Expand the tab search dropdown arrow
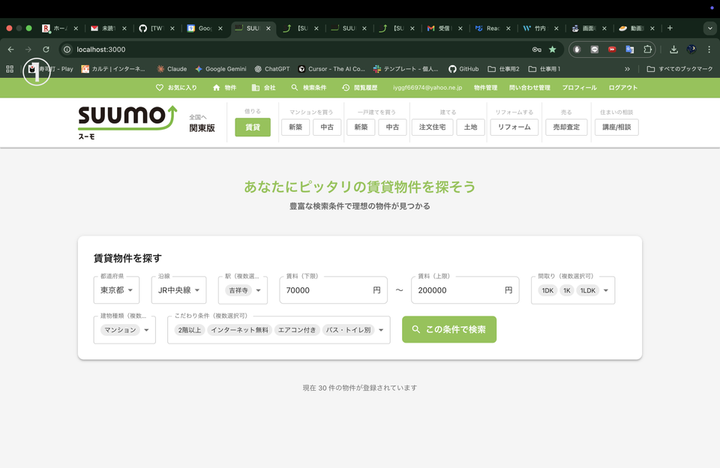 coord(710,28)
